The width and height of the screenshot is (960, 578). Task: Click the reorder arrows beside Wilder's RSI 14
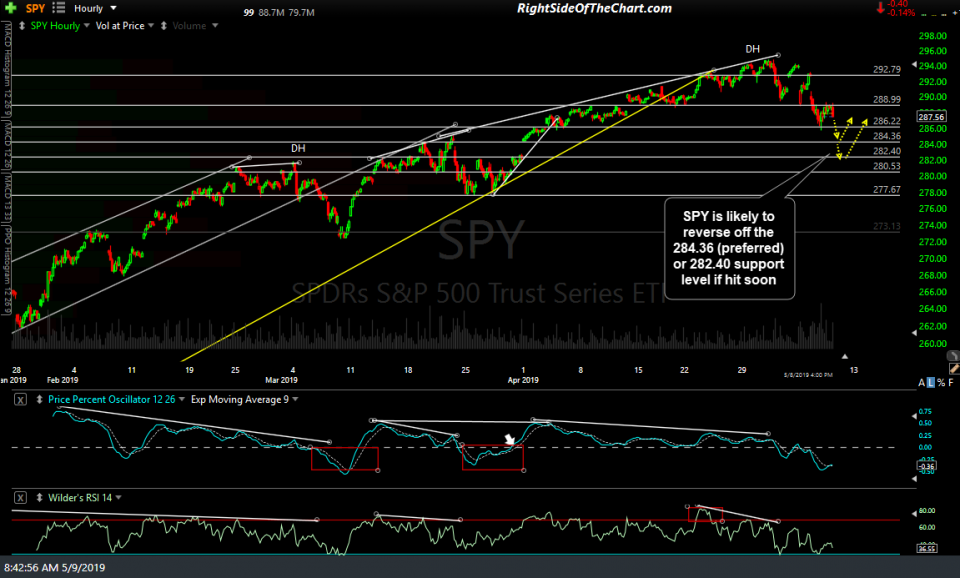[40, 497]
